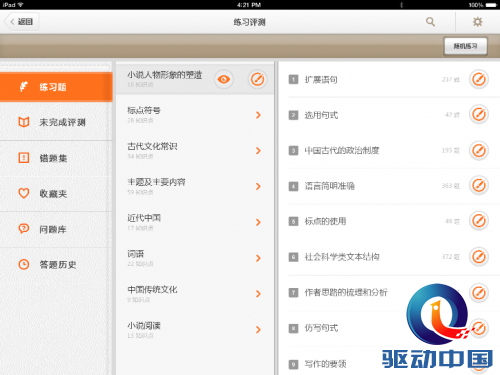Select the 标点符号 category title
500x375 pixels.
click(x=144, y=110)
